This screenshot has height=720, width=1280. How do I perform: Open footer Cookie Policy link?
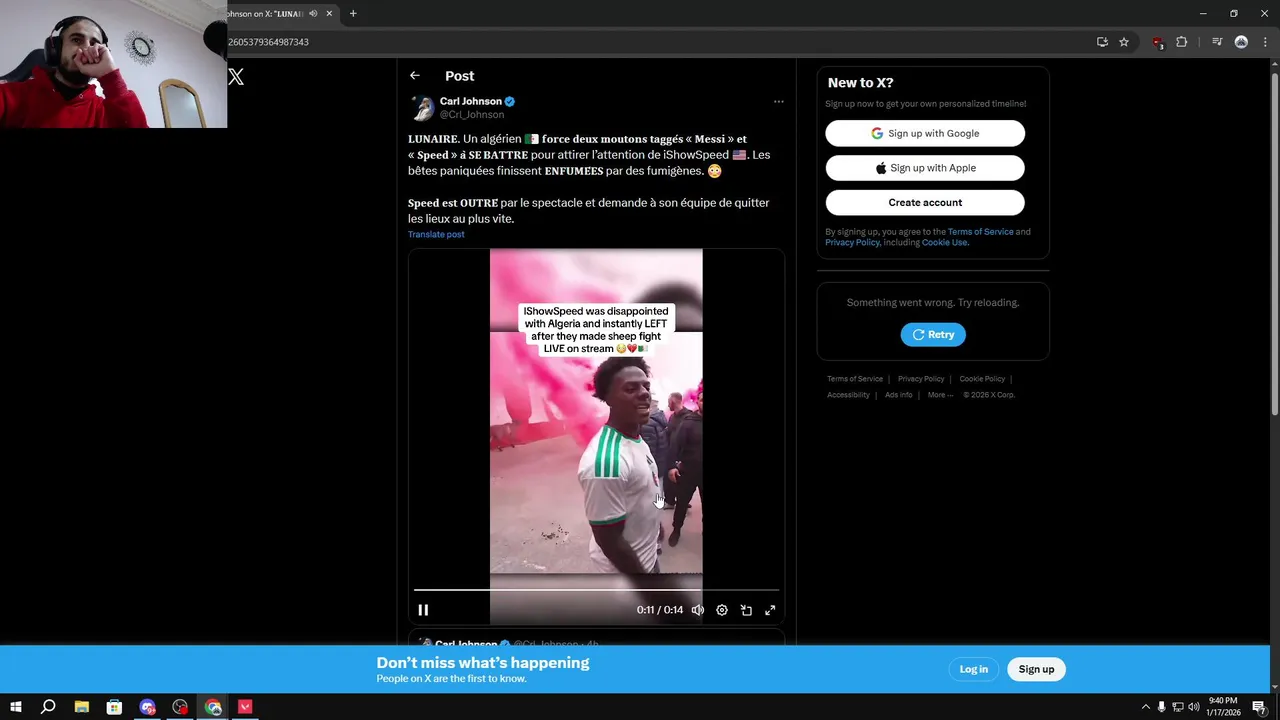(x=982, y=379)
